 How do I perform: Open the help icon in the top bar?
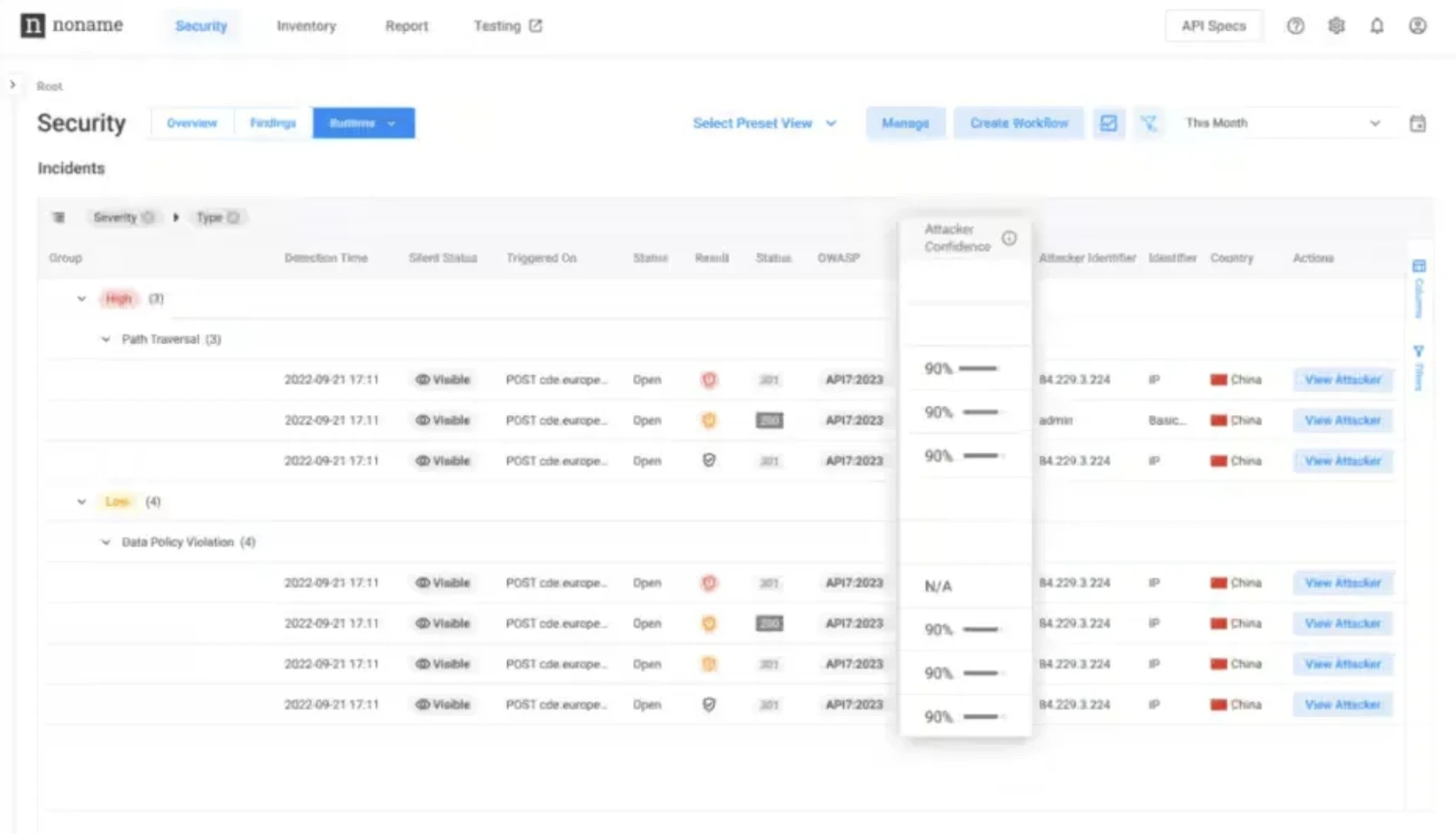tap(1295, 26)
